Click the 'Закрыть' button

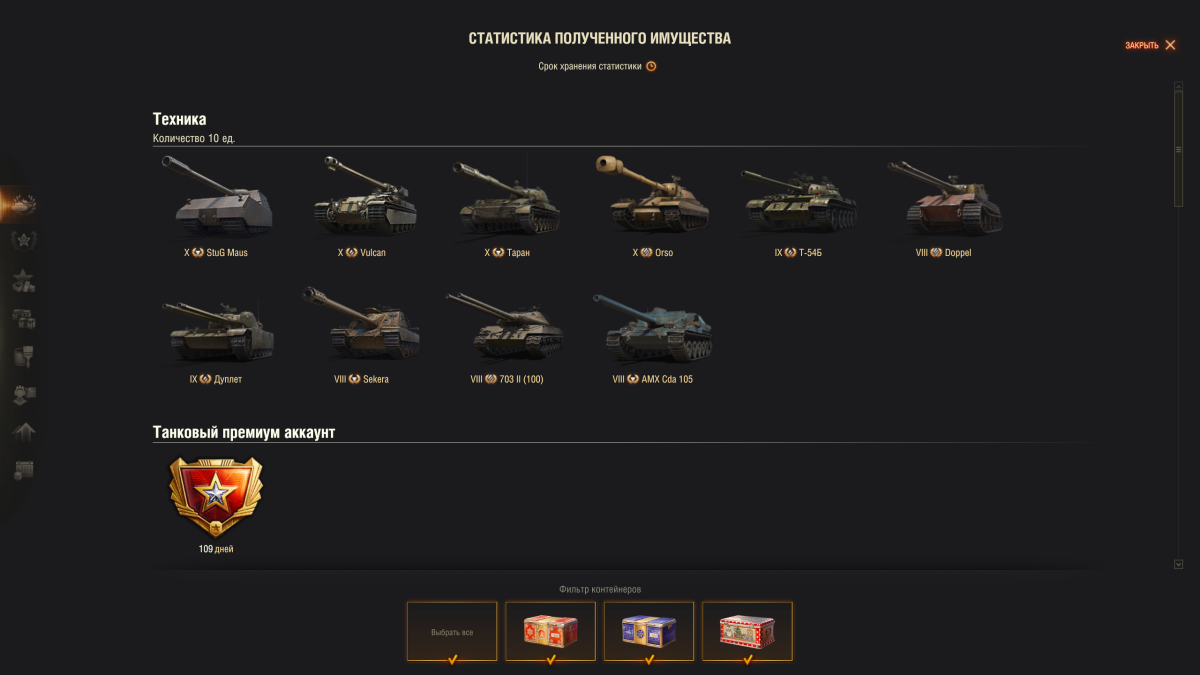pyautogui.click(x=1150, y=45)
